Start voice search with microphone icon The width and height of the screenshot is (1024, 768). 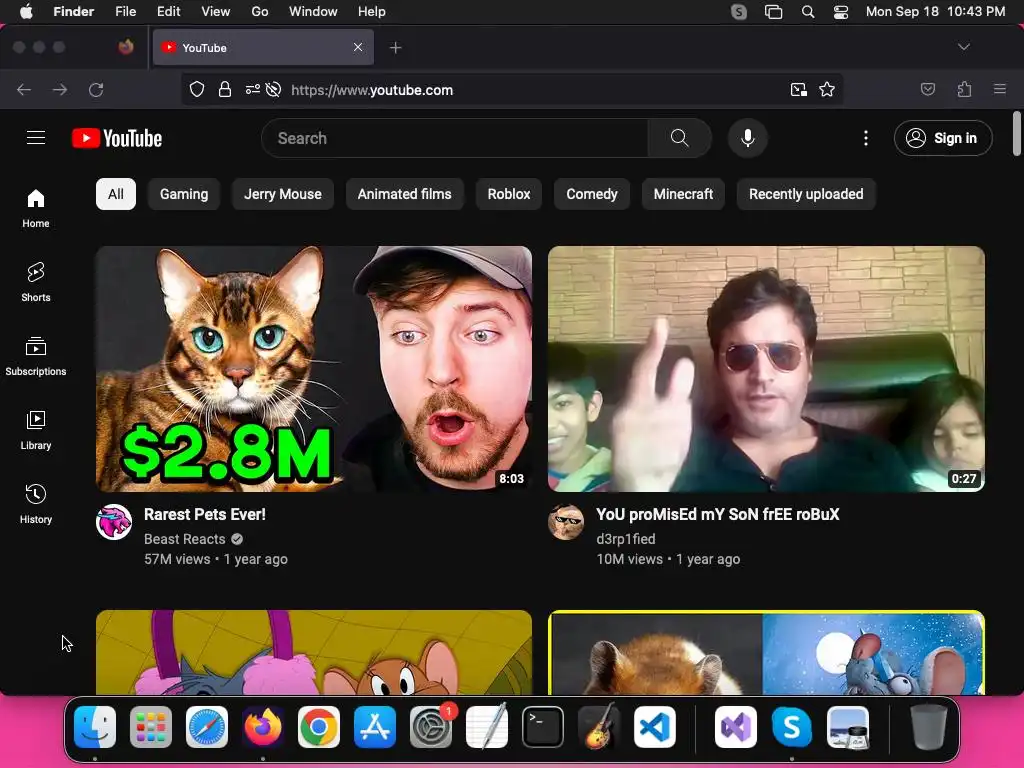(748, 138)
